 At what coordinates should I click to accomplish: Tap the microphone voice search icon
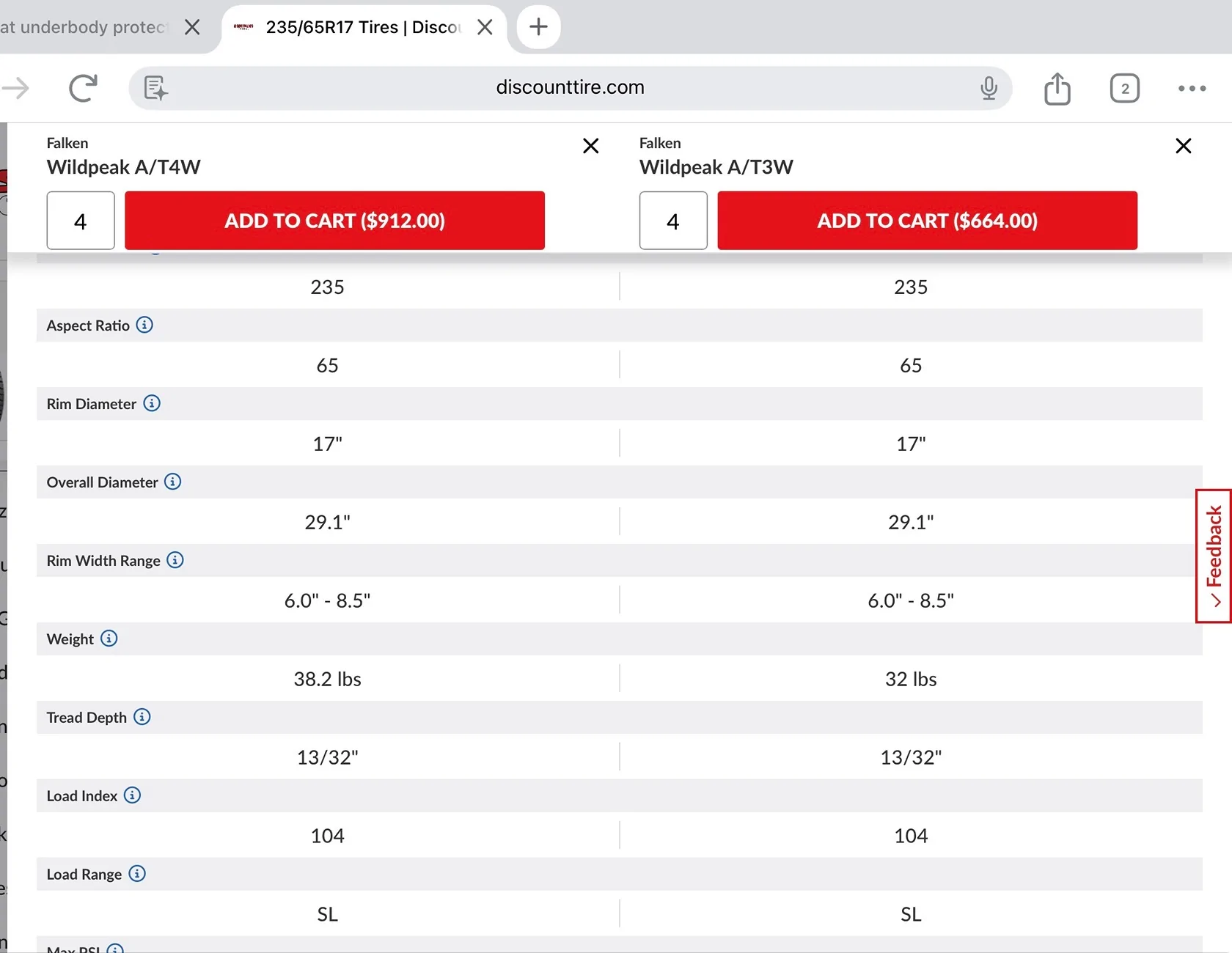pos(989,88)
